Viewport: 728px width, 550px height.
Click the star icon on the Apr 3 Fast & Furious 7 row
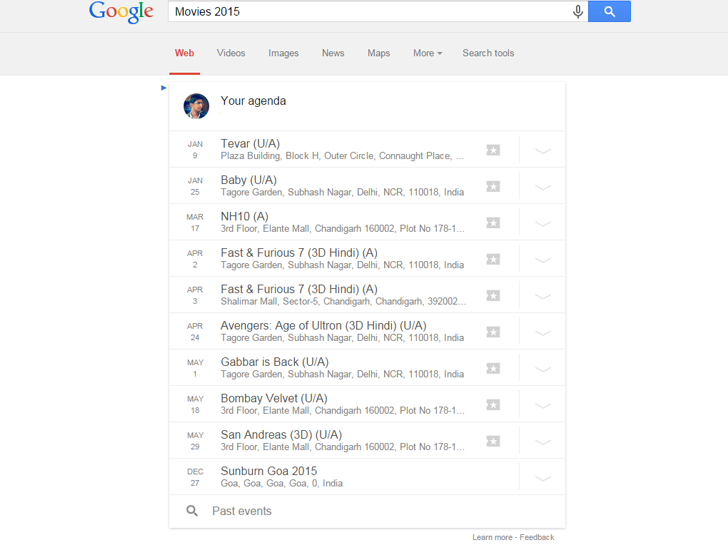coord(493,296)
